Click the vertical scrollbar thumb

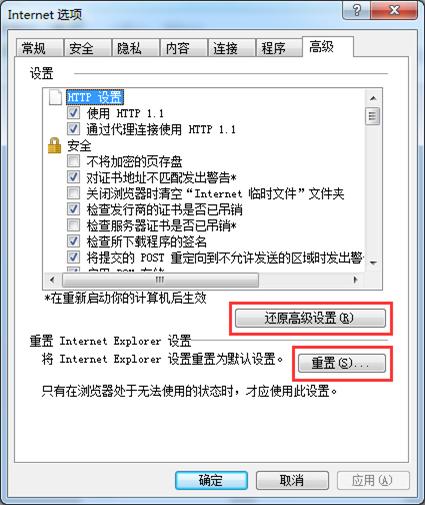(x=373, y=116)
